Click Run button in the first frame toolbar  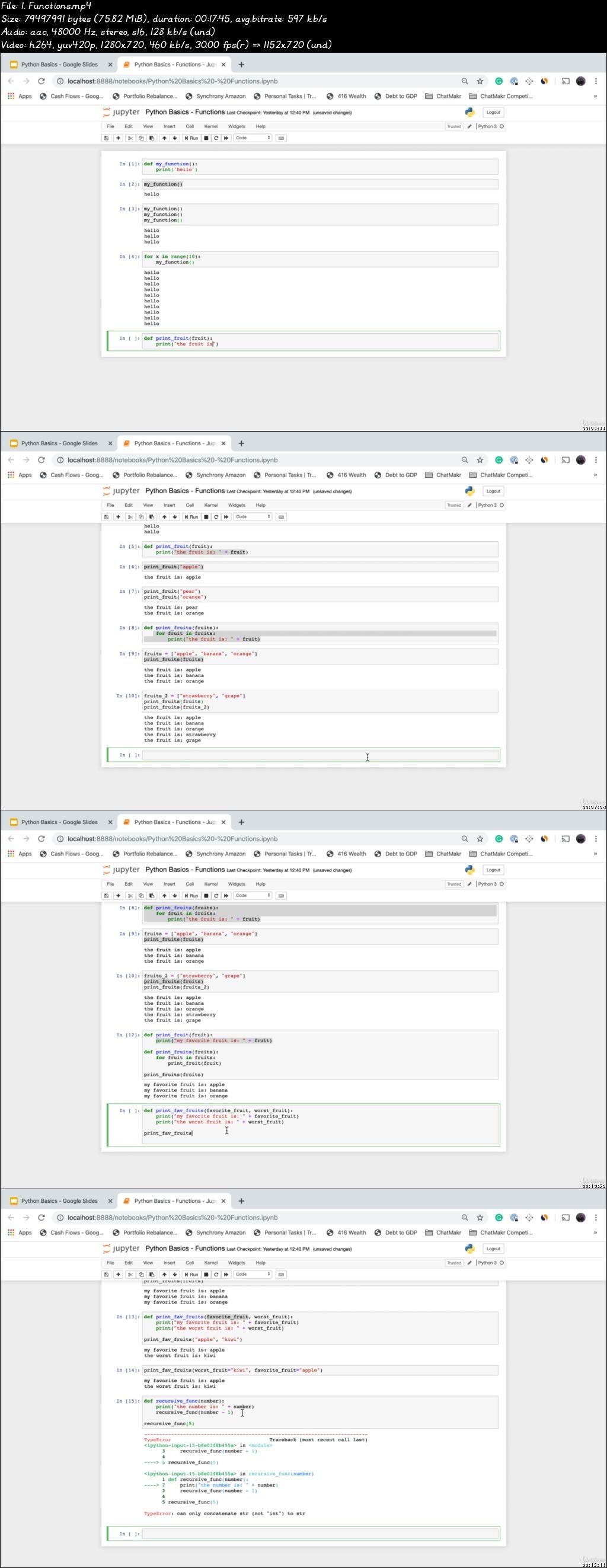(x=191, y=138)
